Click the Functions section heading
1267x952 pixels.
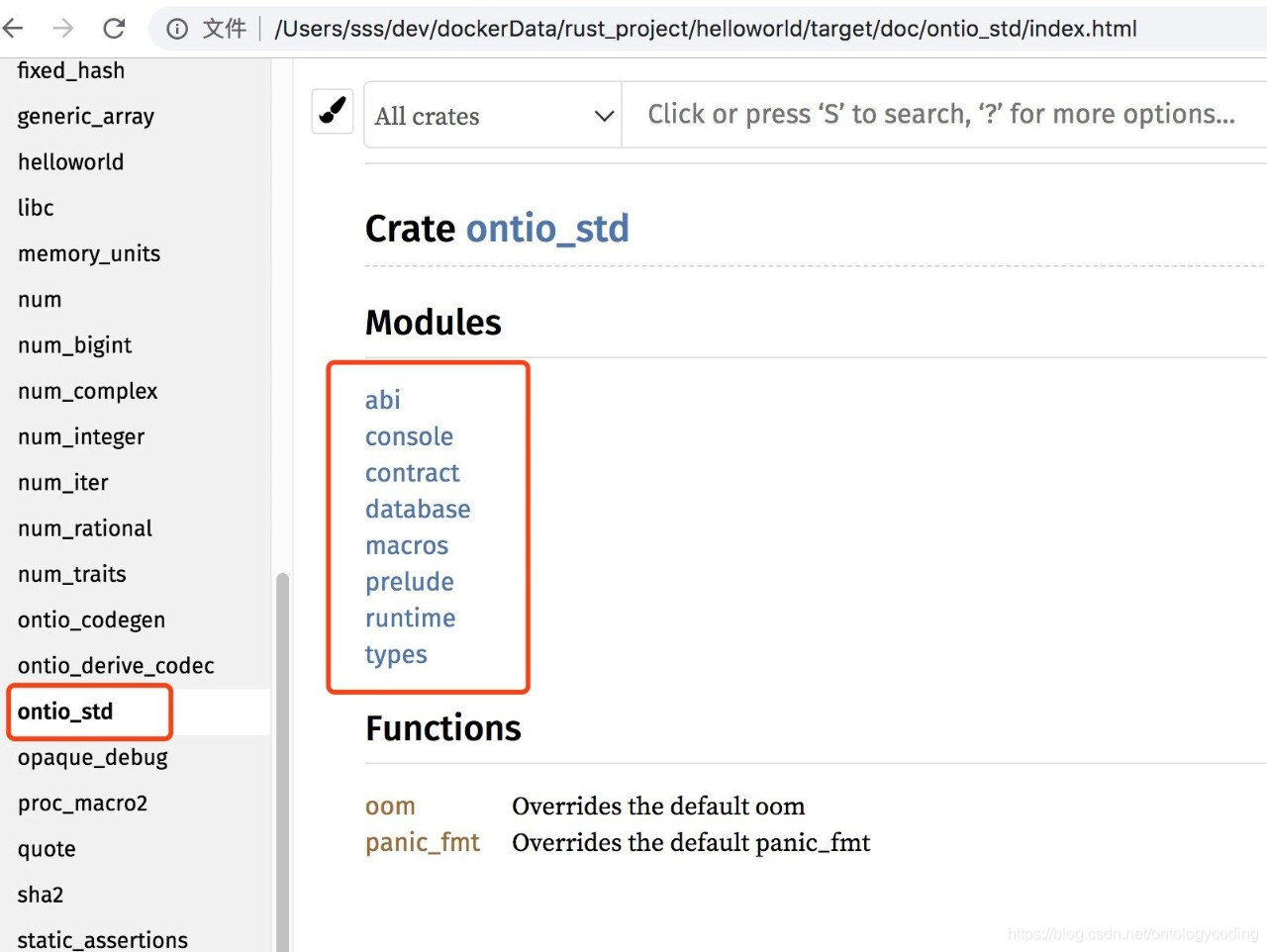(x=443, y=728)
